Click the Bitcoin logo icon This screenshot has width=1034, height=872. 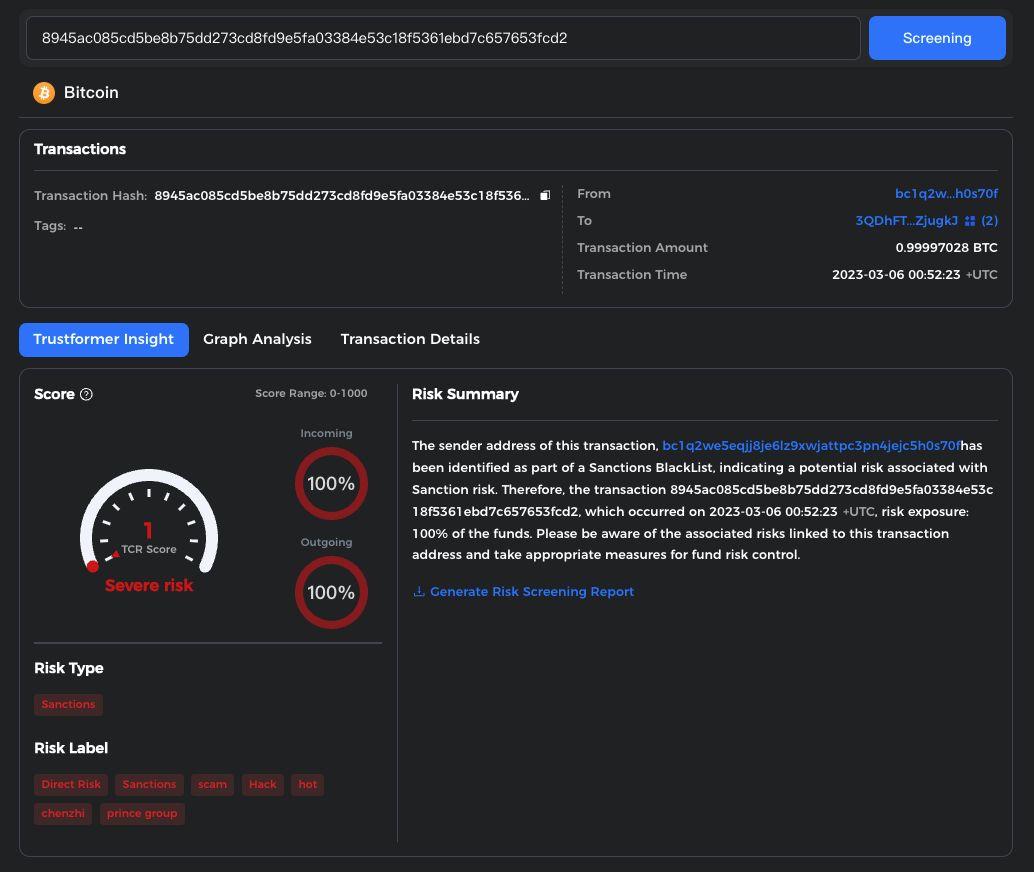click(44, 93)
